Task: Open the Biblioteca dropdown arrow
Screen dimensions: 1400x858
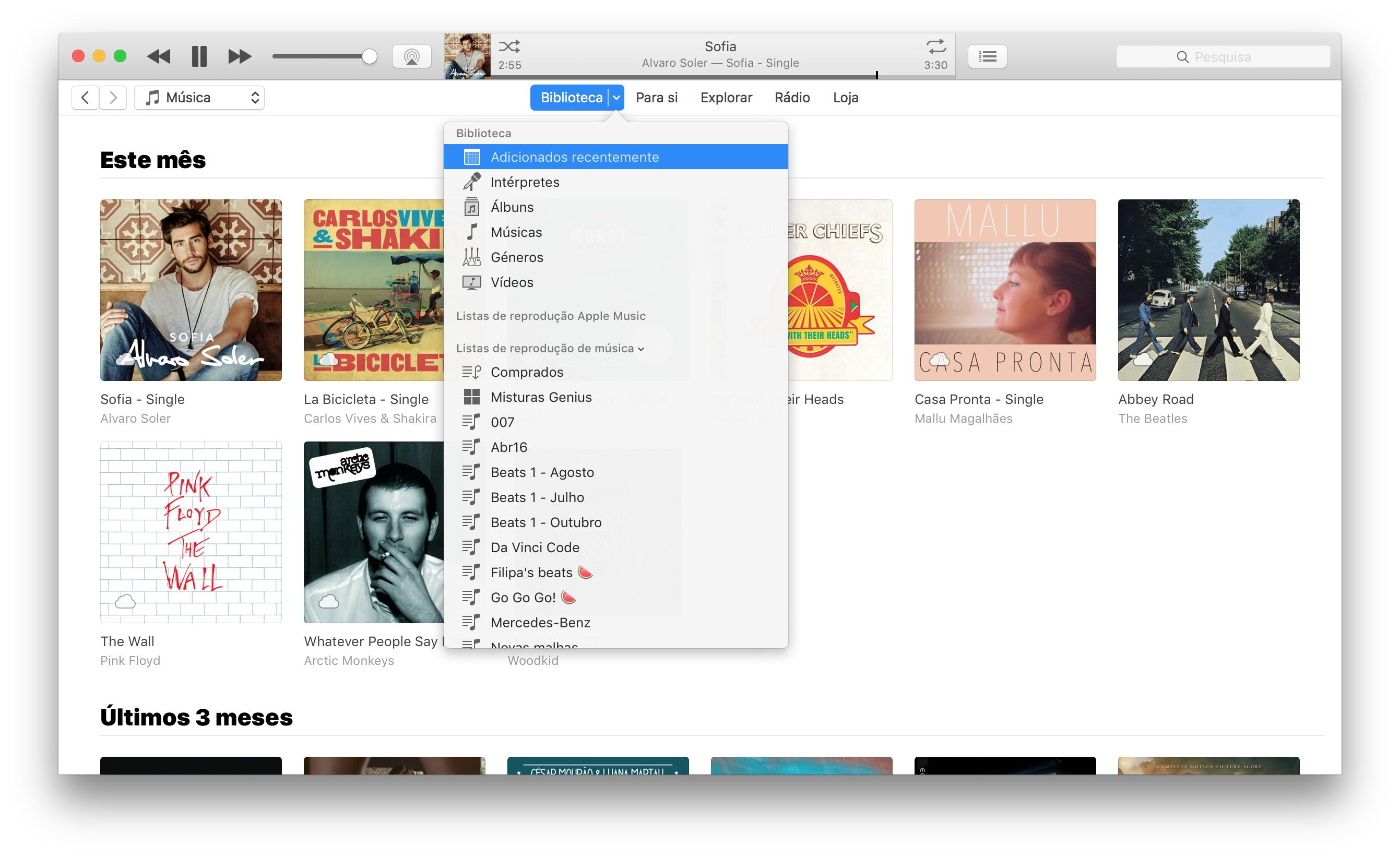Action: [616, 98]
